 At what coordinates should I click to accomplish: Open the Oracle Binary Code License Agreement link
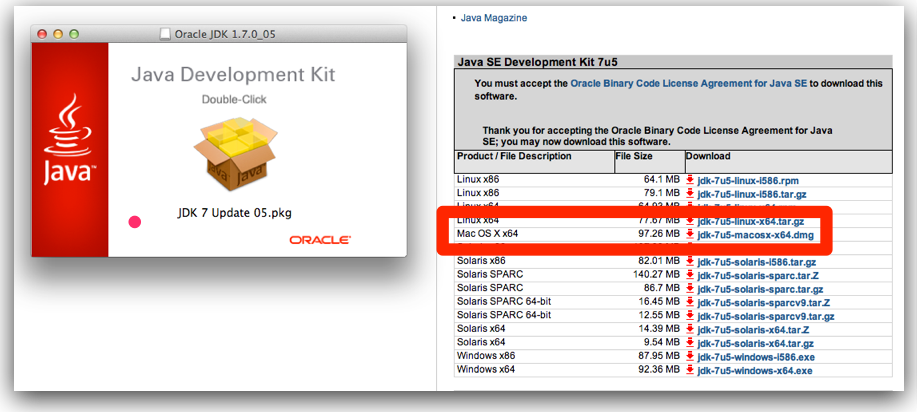click(689, 84)
